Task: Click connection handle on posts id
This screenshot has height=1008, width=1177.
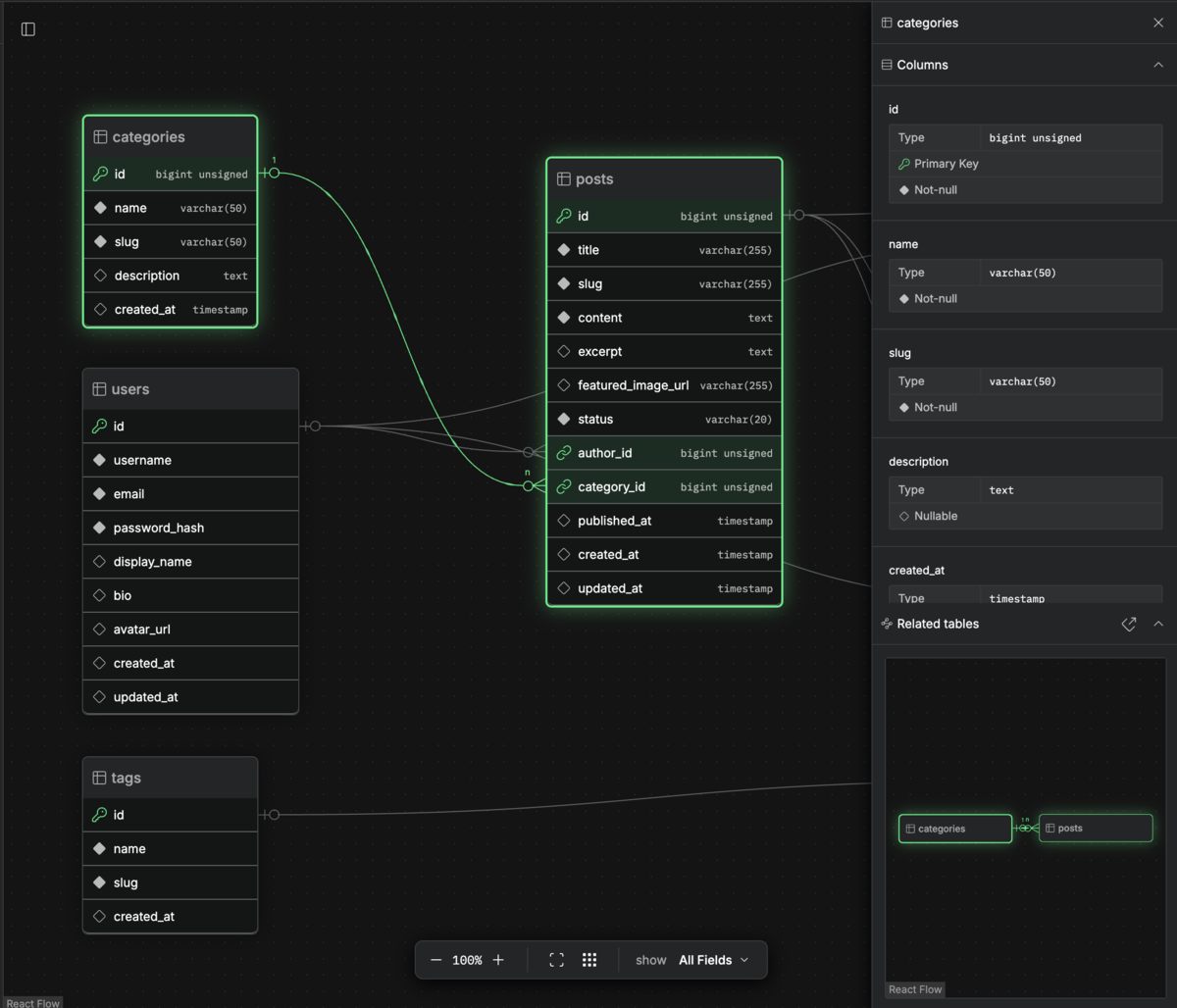Action: tap(799, 215)
